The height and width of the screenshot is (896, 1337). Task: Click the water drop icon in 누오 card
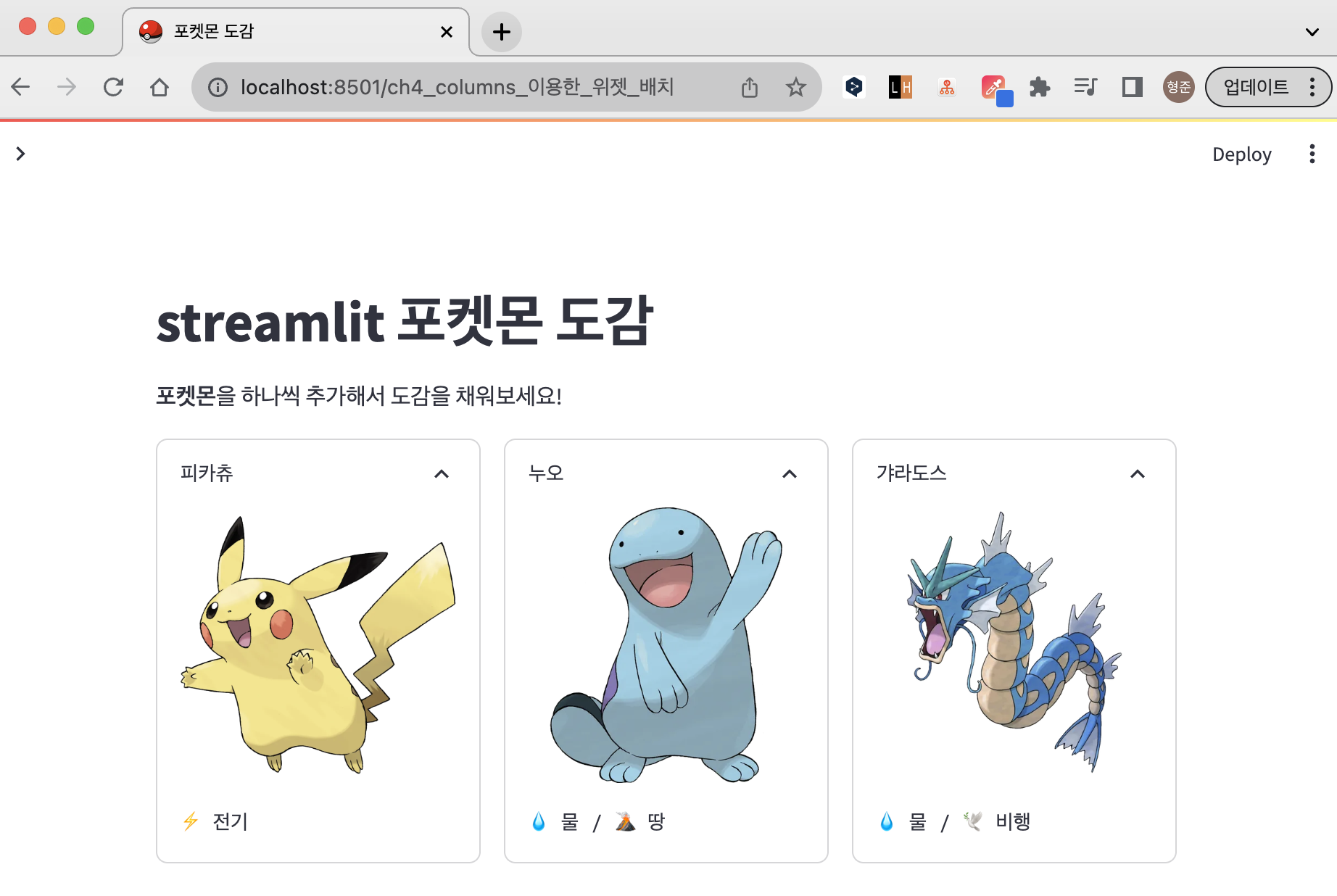pyautogui.click(x=539, y=821)
